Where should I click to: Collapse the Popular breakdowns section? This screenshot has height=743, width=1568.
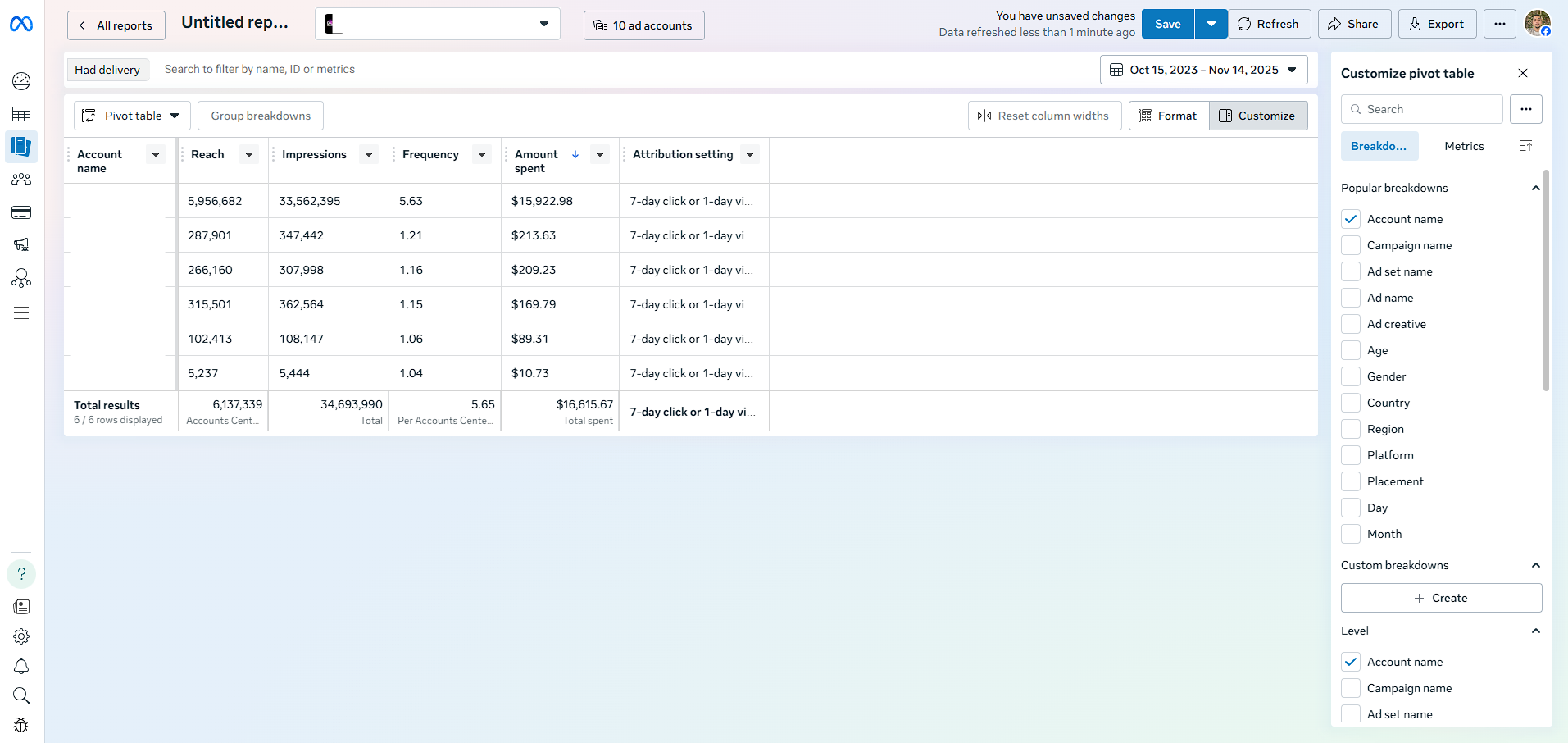click(1535, 188)
